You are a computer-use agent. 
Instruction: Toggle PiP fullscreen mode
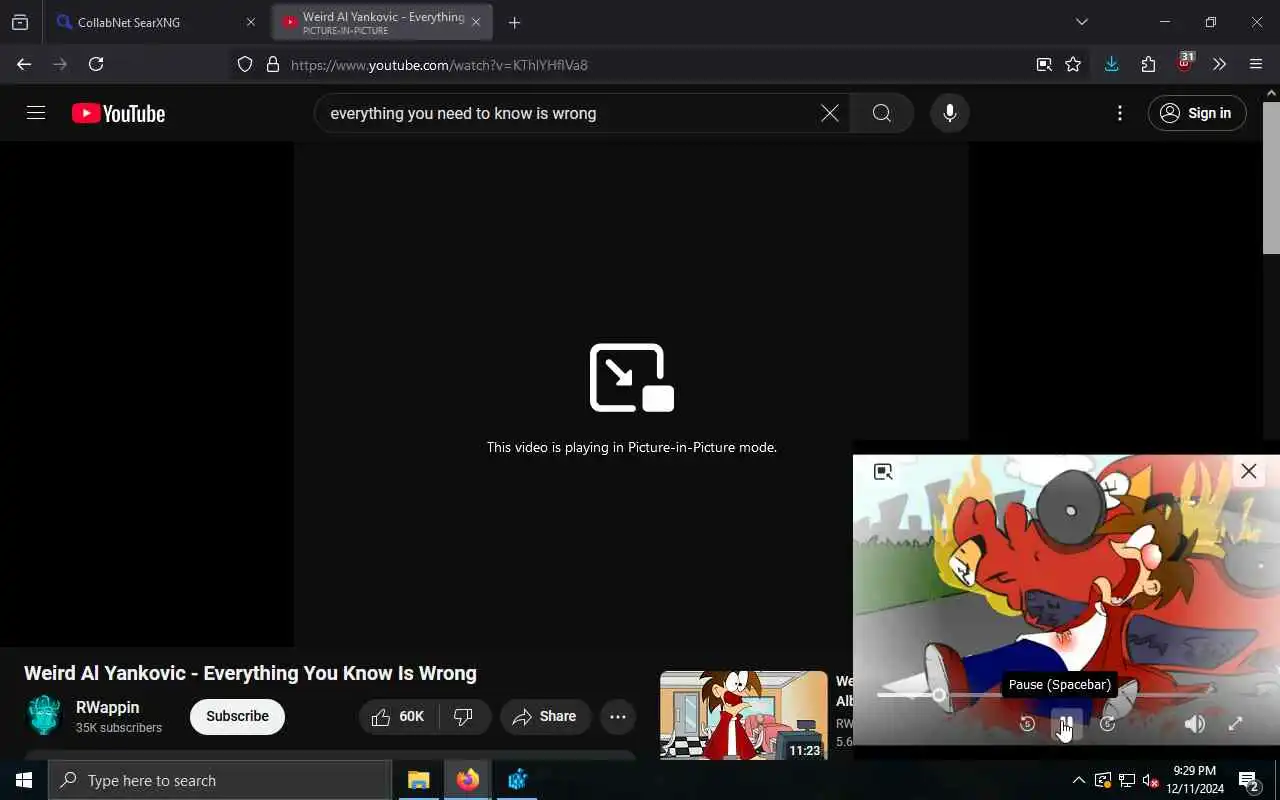1235,724
